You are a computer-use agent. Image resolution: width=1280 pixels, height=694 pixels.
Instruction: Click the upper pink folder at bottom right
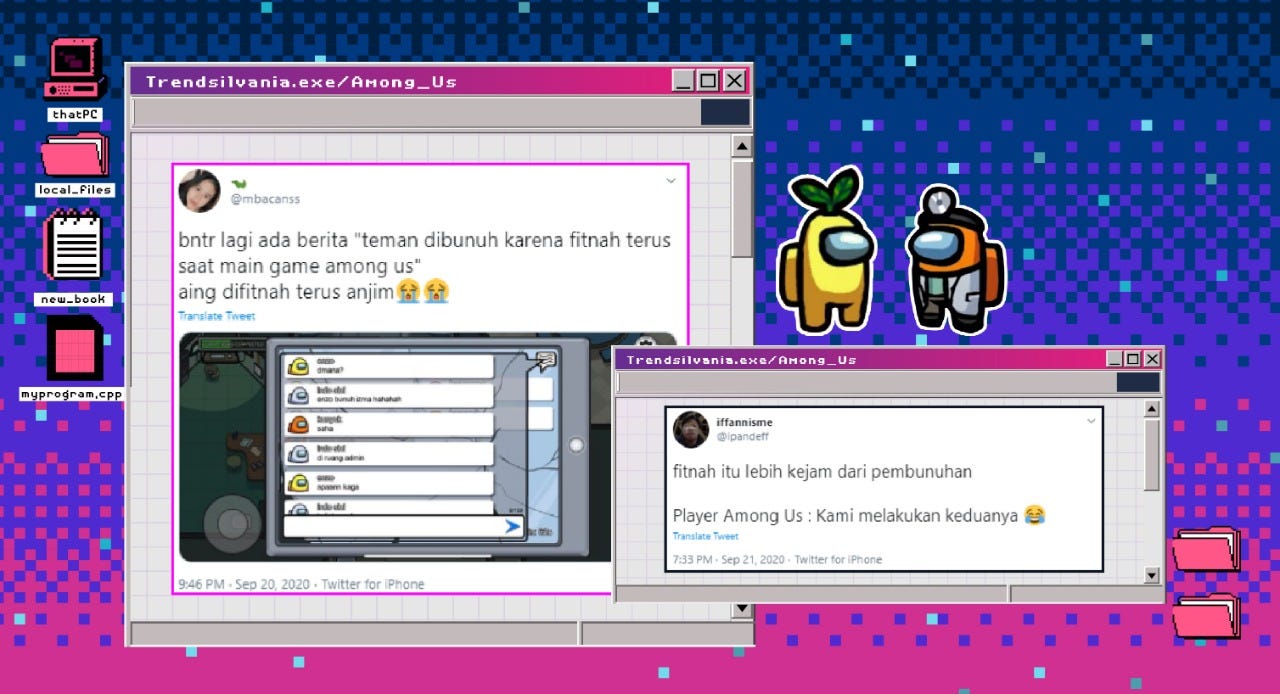point(1206,550)
